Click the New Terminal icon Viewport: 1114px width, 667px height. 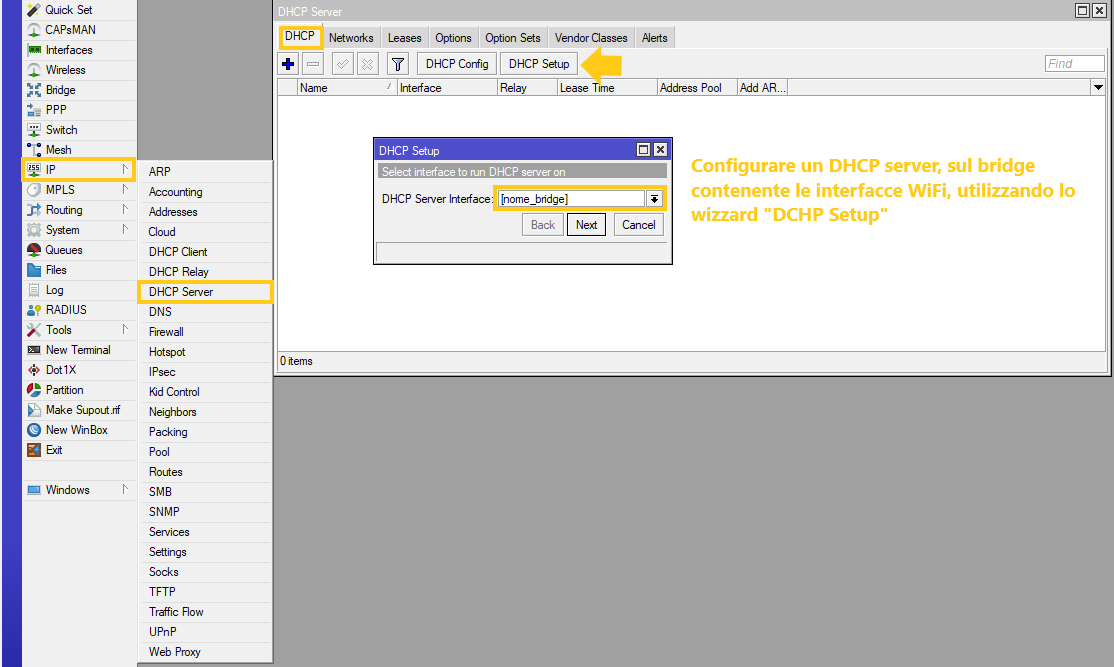[33, 350]
